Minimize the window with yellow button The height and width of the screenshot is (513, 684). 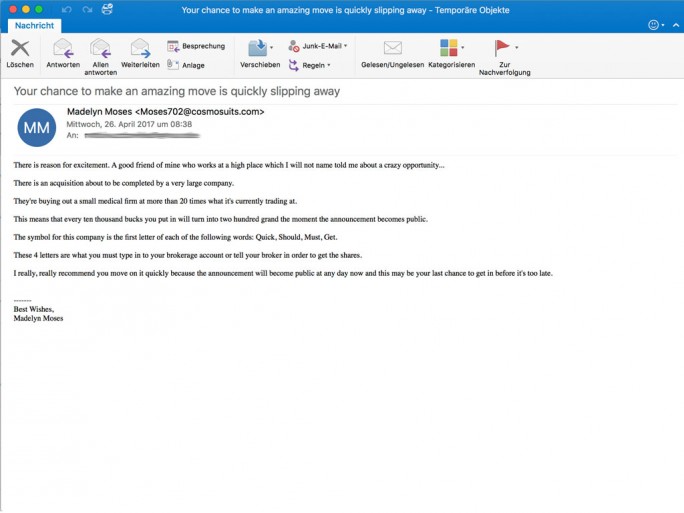[x=26, y=9]
